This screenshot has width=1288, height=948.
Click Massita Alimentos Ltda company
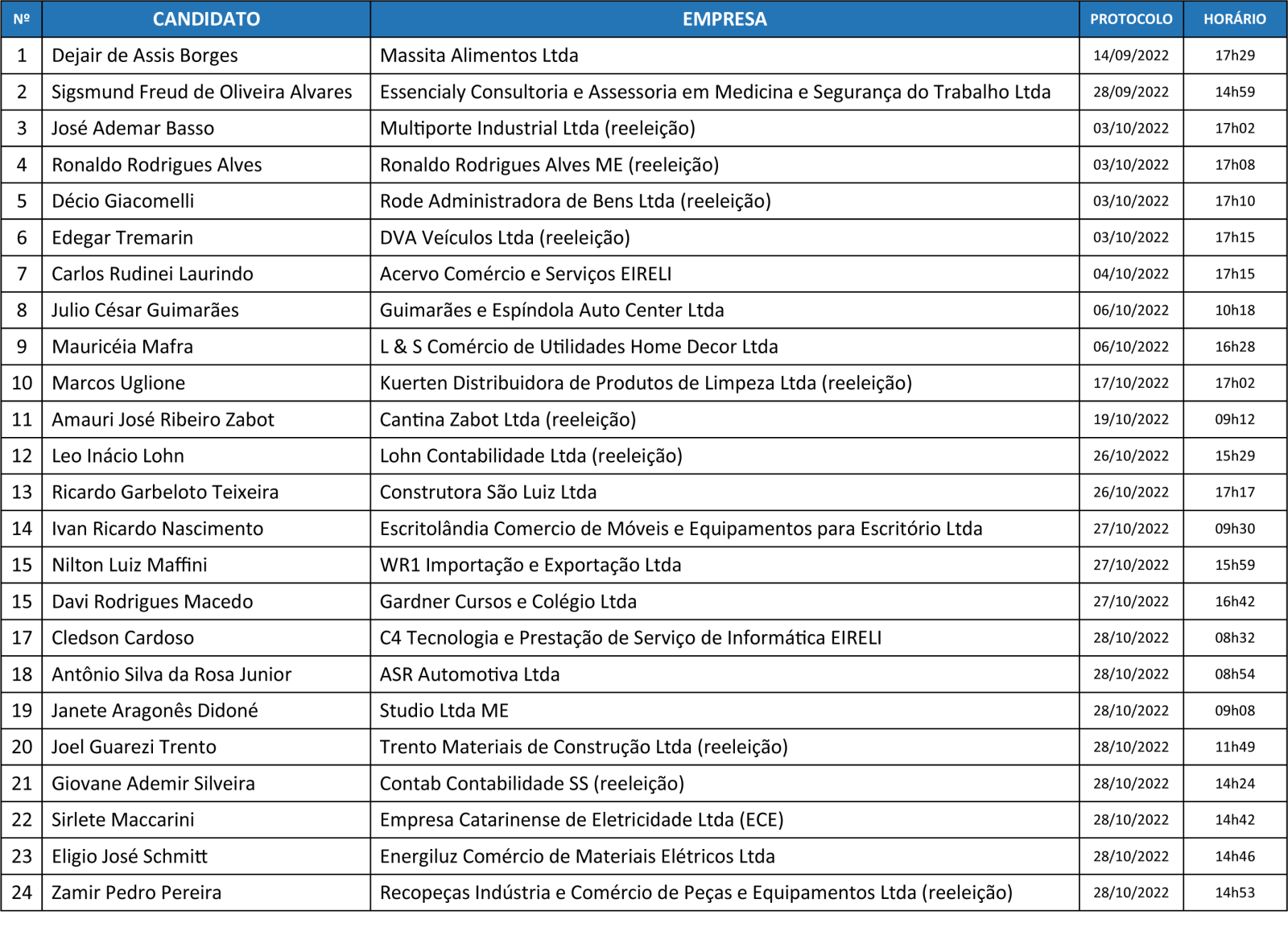(479, 56)
